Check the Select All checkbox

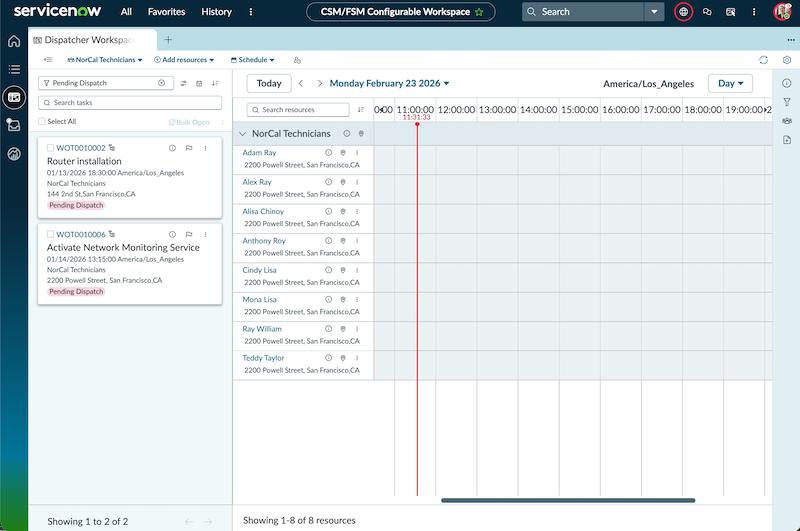42,121
